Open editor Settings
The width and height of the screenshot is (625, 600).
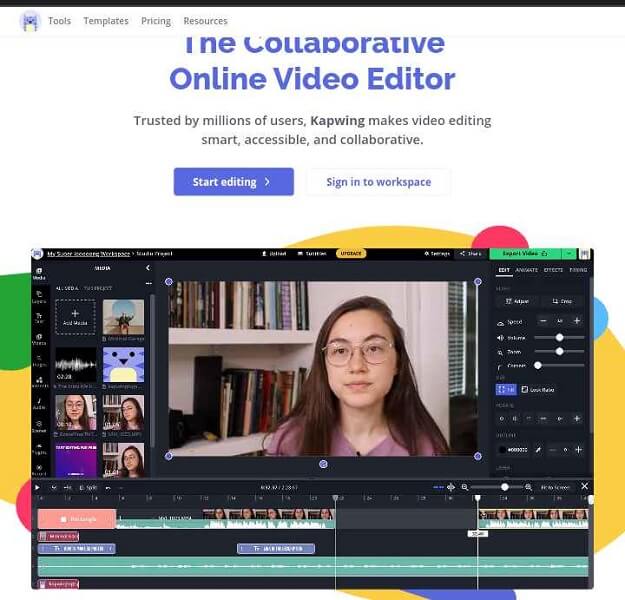coord(437,254)
